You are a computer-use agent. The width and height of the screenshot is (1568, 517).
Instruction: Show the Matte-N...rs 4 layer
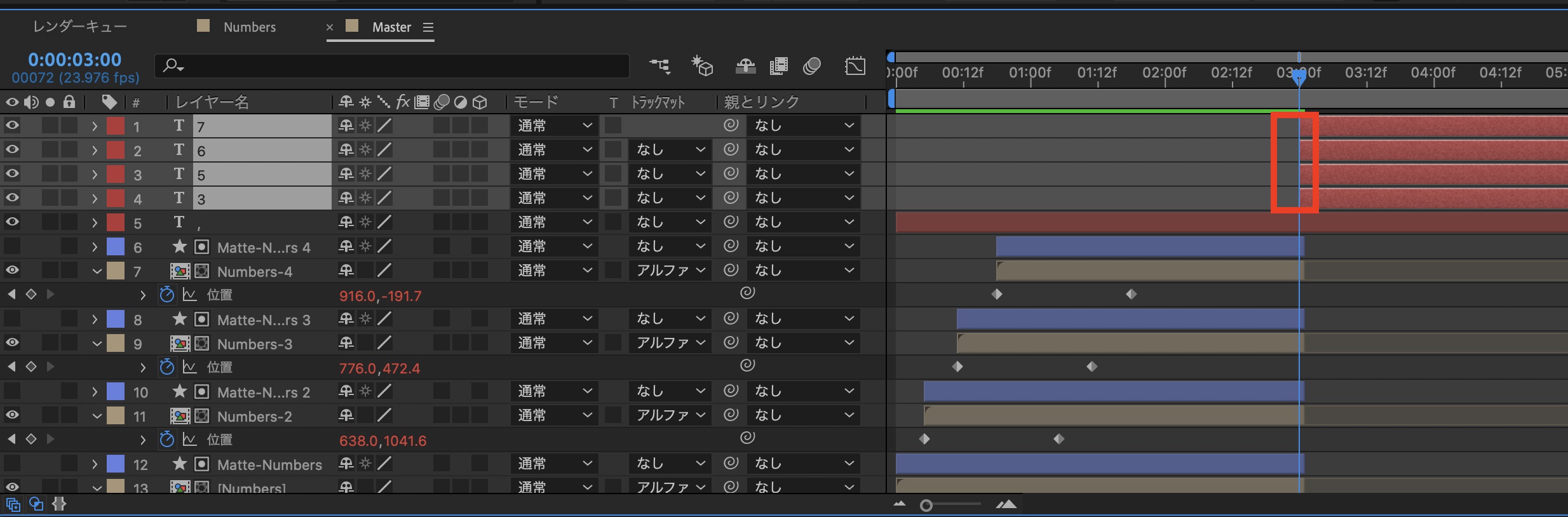click(x=12, y=246)
